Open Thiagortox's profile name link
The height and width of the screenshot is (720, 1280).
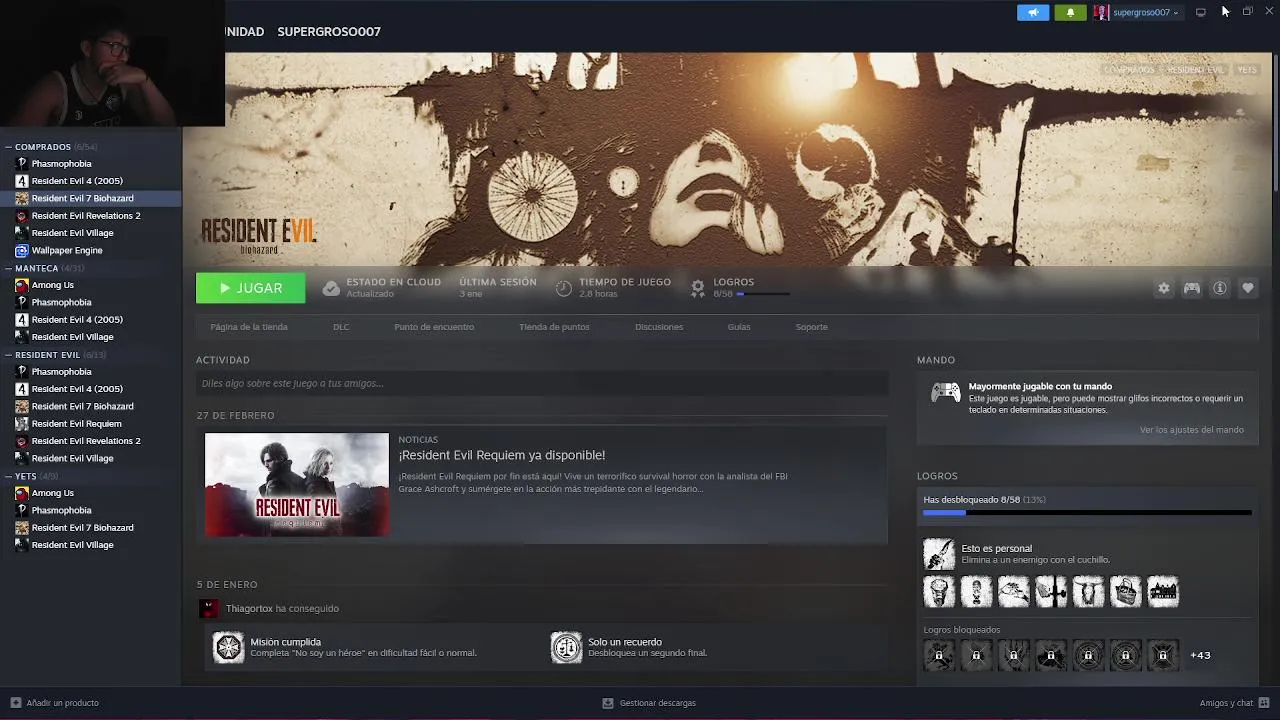click(249, 608)
